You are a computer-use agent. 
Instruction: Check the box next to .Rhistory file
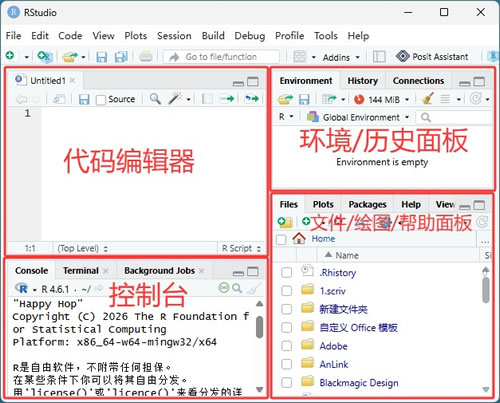tap(286, 273)
